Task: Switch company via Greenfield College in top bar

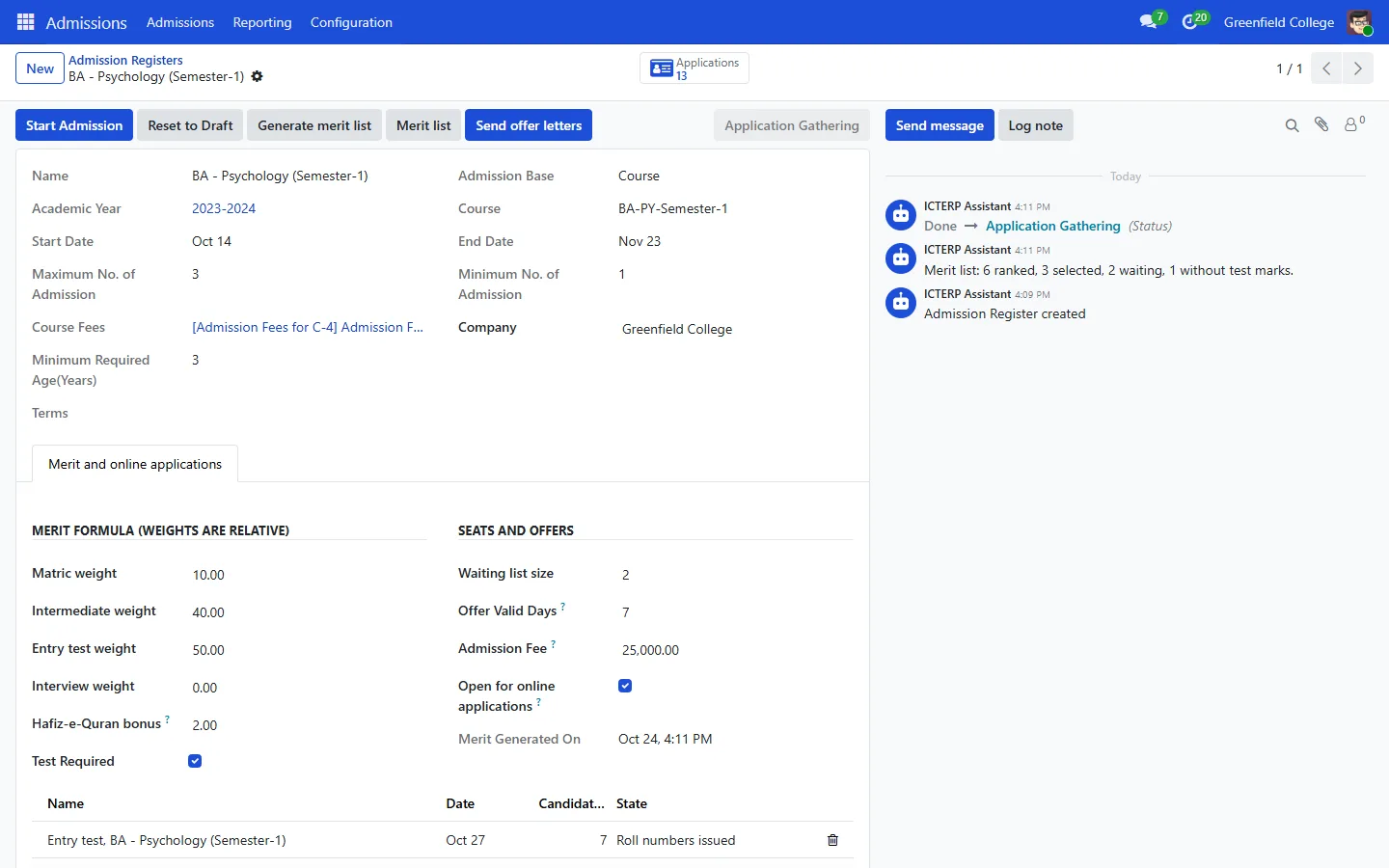Action: click(1279, 22)
